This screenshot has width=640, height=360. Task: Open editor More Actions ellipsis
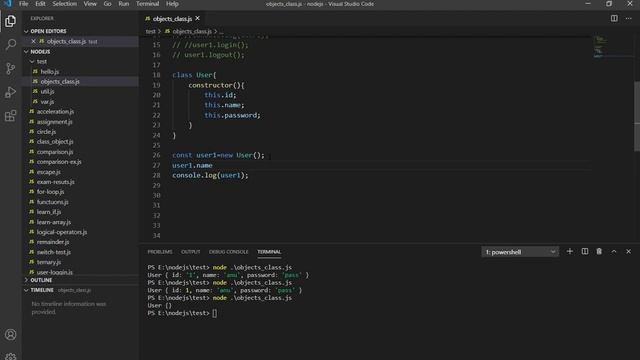tap(629, 18)
